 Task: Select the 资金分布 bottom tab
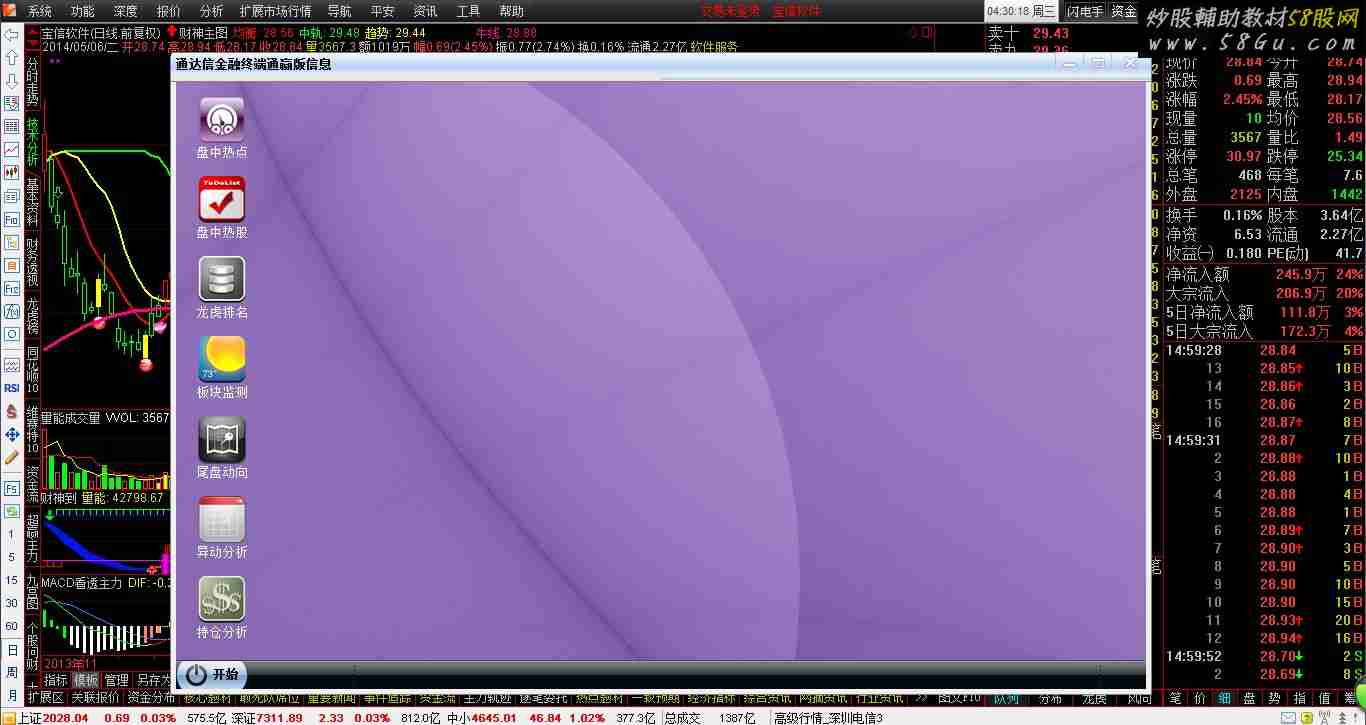point(151,698)
